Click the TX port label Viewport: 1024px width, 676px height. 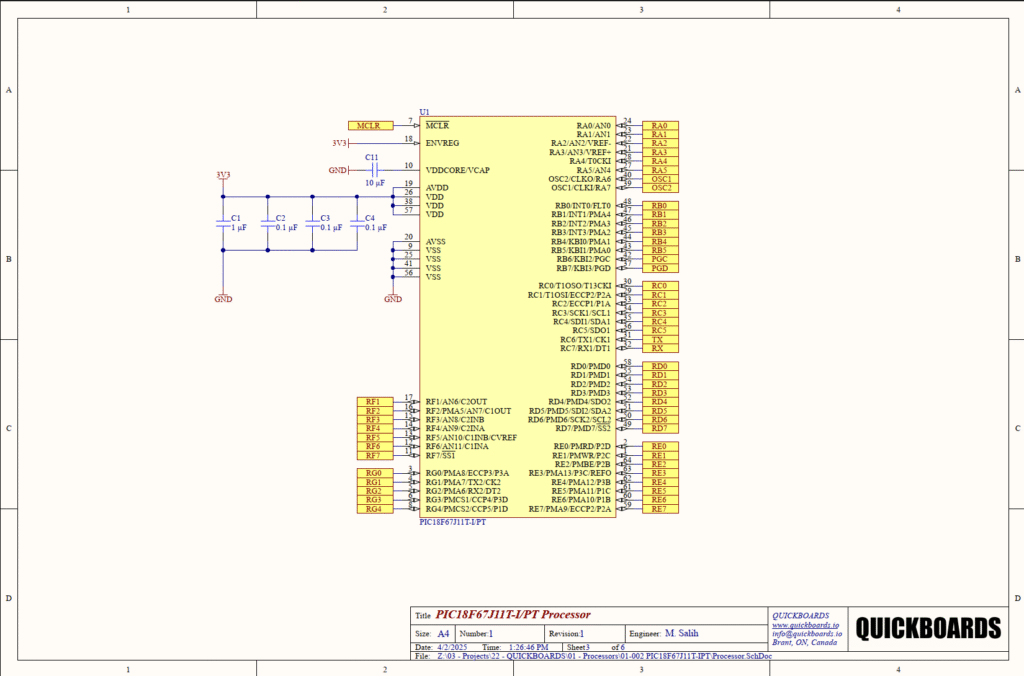[x=659, y=340]
